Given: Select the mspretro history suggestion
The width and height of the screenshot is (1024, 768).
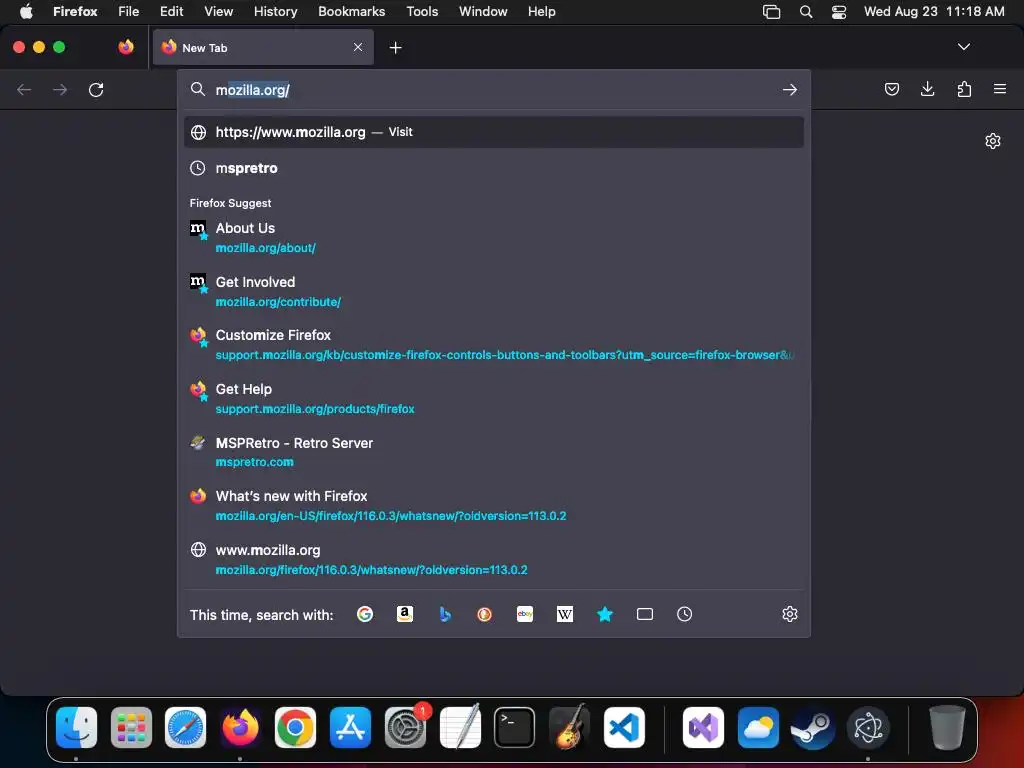Looking at the screenshot, I should (x=494, y=168).
